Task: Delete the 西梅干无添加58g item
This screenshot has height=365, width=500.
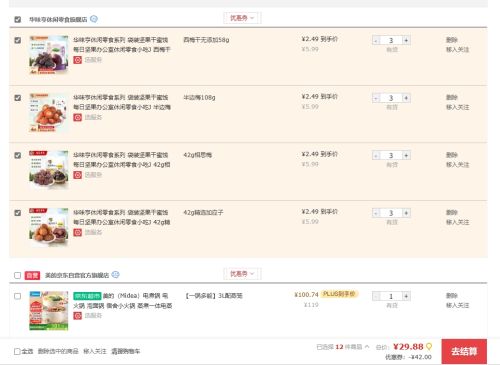Action: click(452, 40)
